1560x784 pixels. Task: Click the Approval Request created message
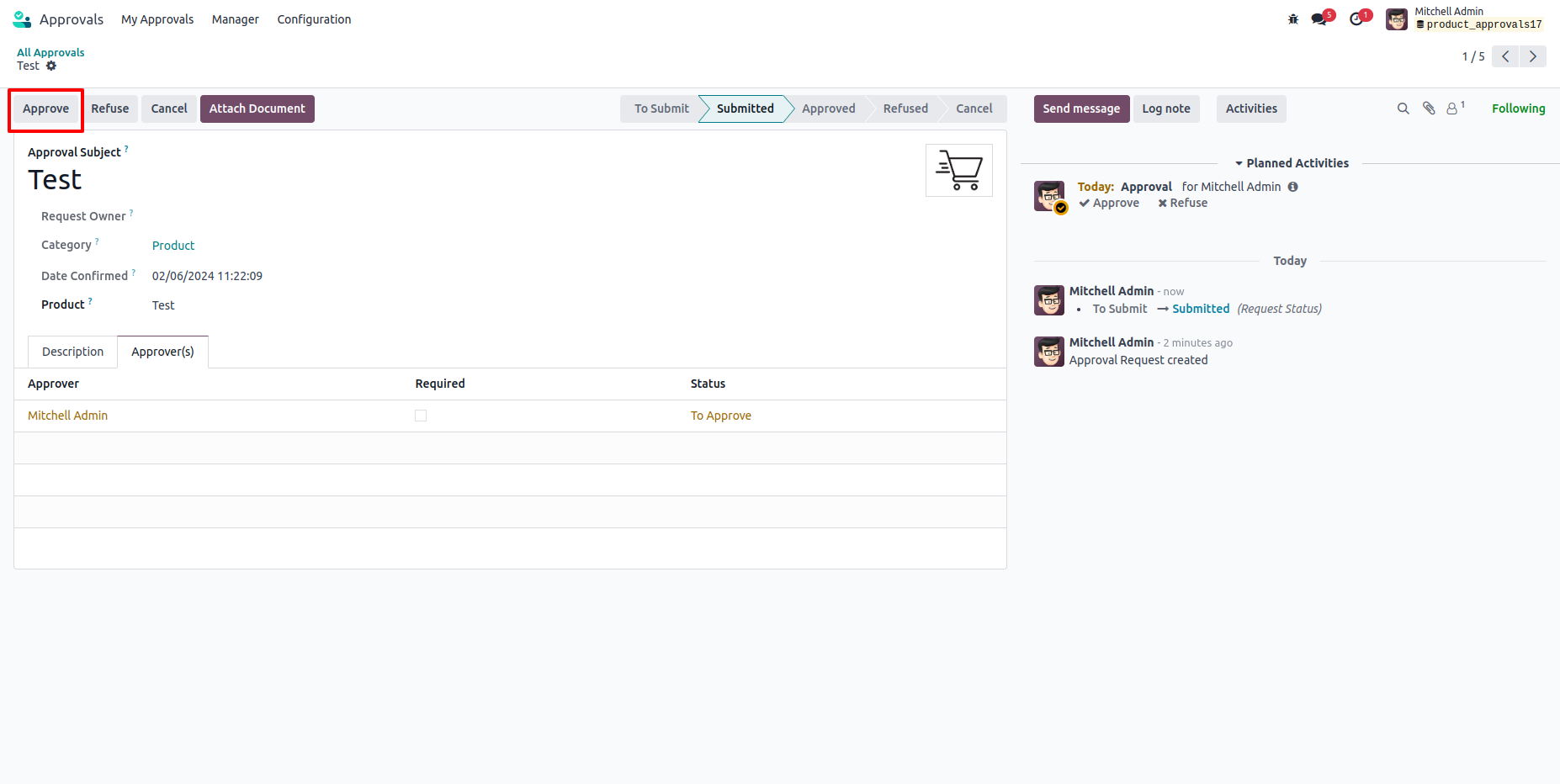(1138, 360)
